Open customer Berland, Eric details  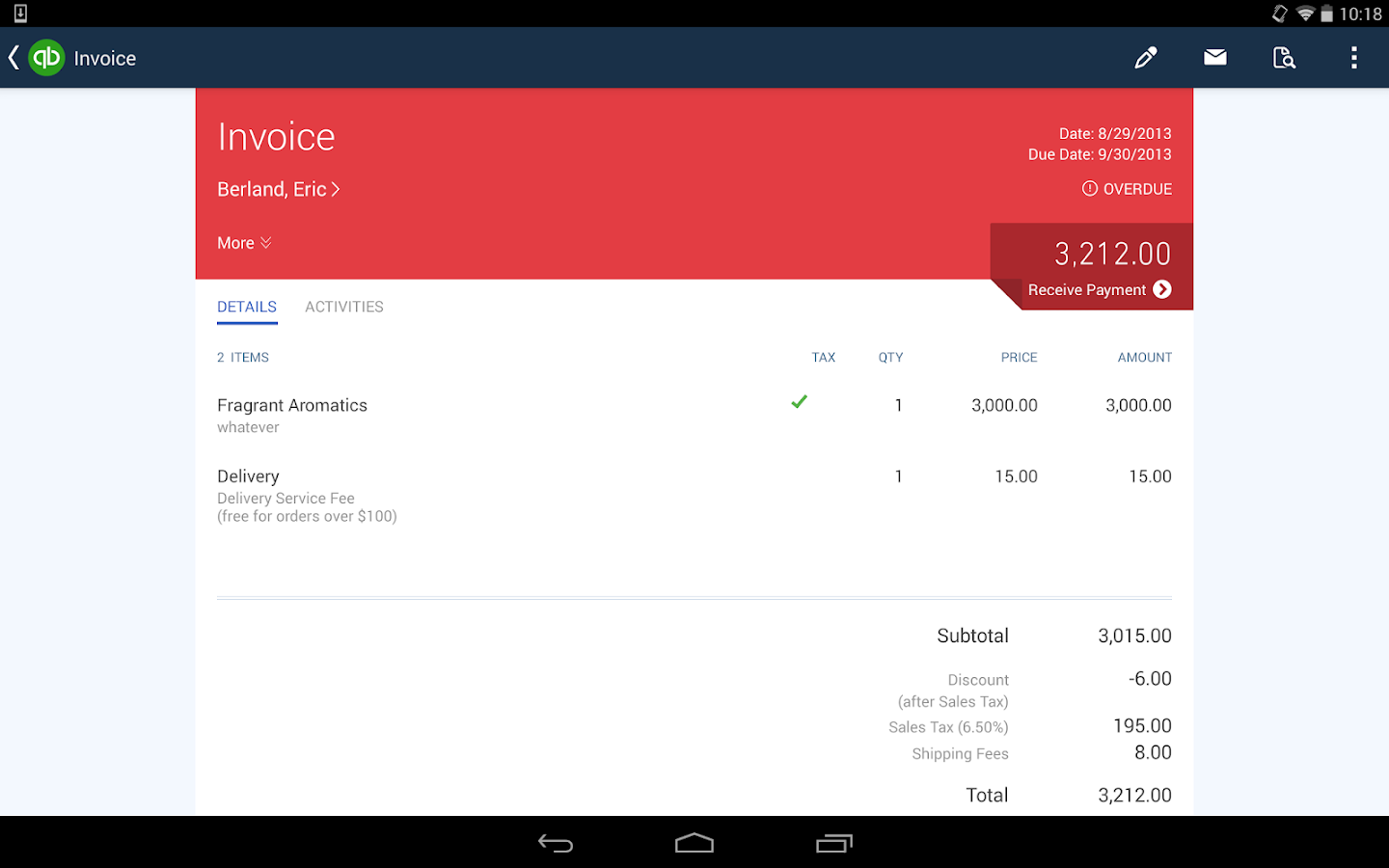pos(278,189)
